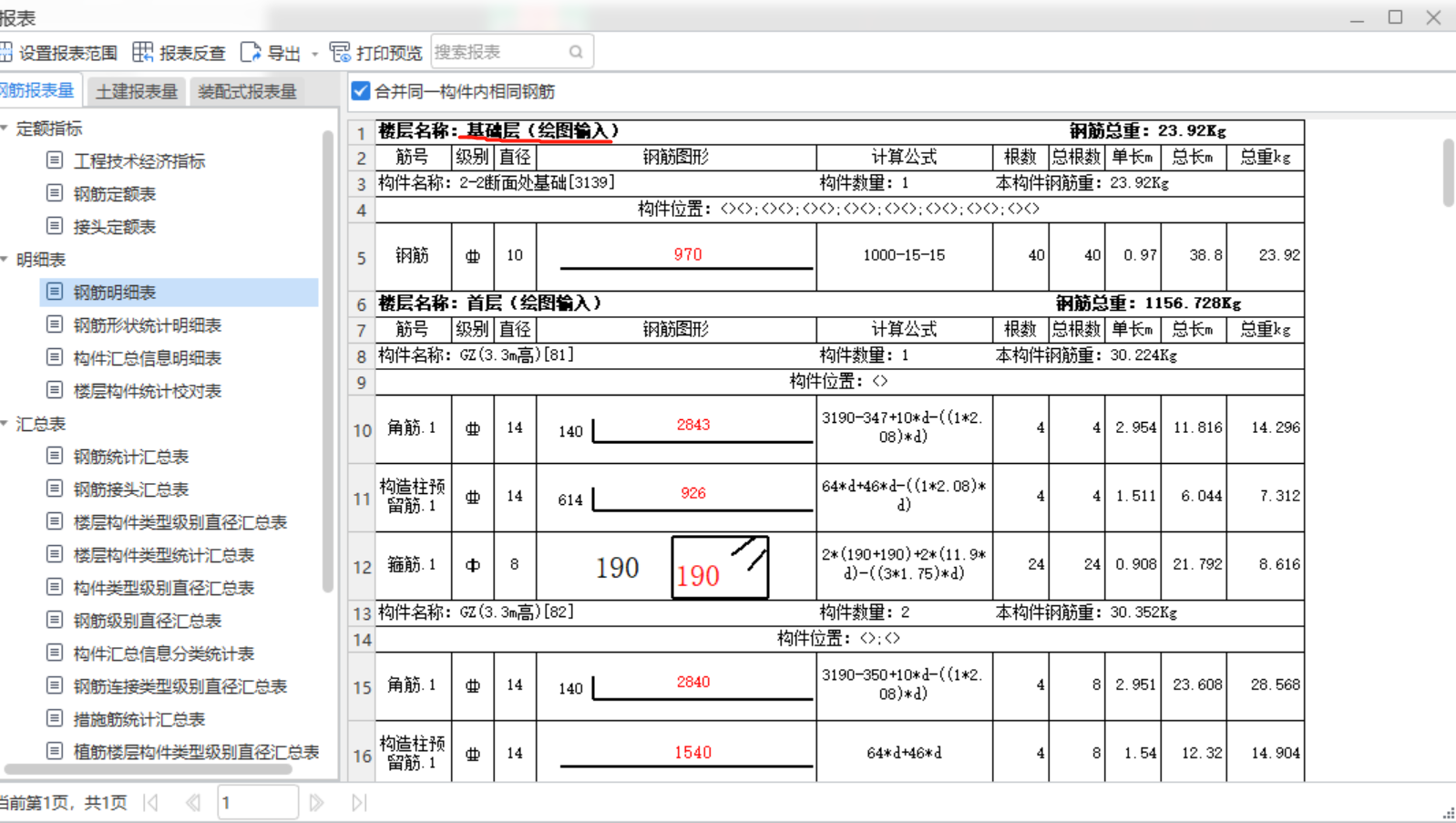Go to the previous page button
This screenshot has height=823, width=1456.
click(x=193, y=802)
